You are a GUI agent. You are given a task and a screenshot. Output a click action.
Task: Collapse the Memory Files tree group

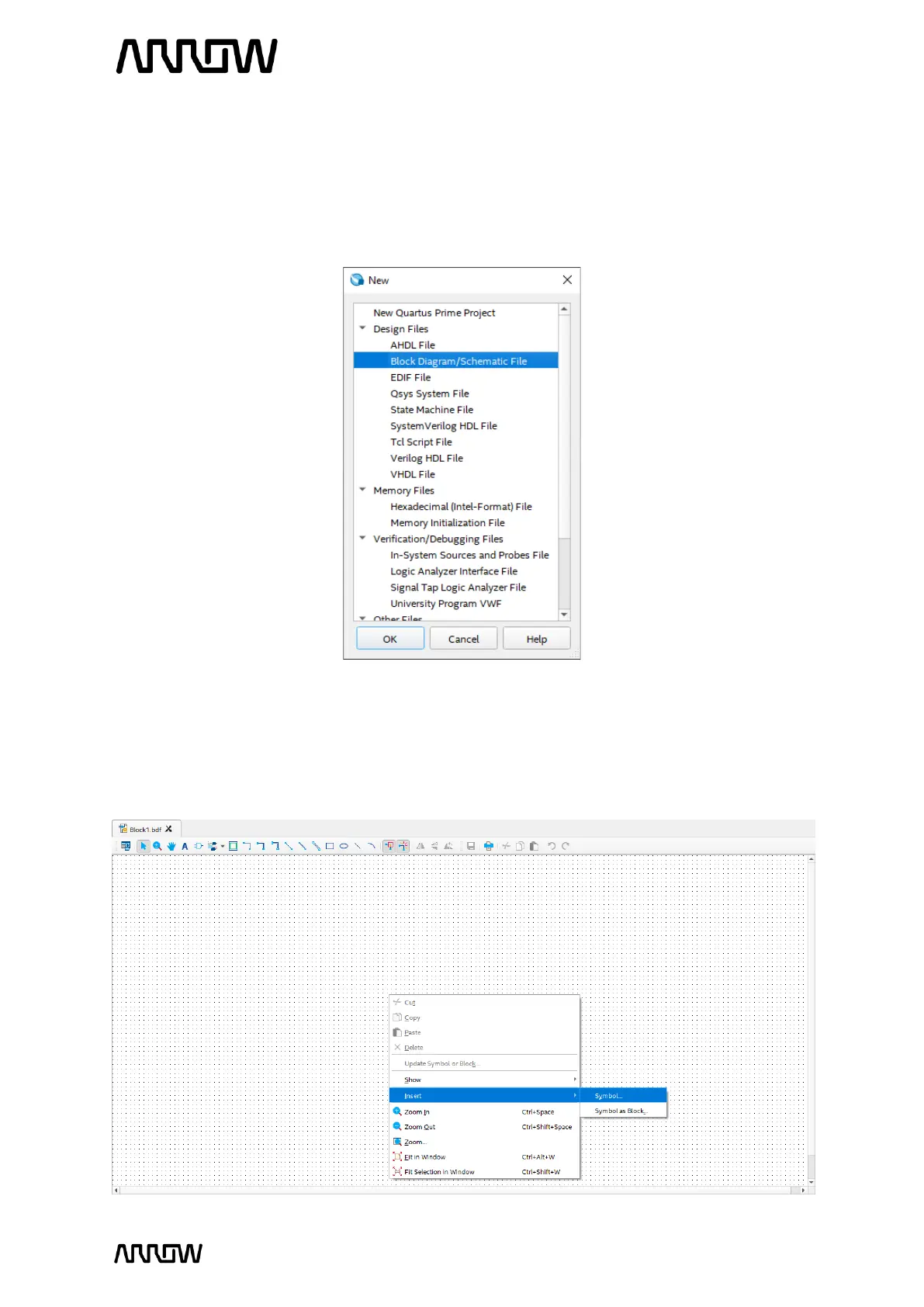362,490
